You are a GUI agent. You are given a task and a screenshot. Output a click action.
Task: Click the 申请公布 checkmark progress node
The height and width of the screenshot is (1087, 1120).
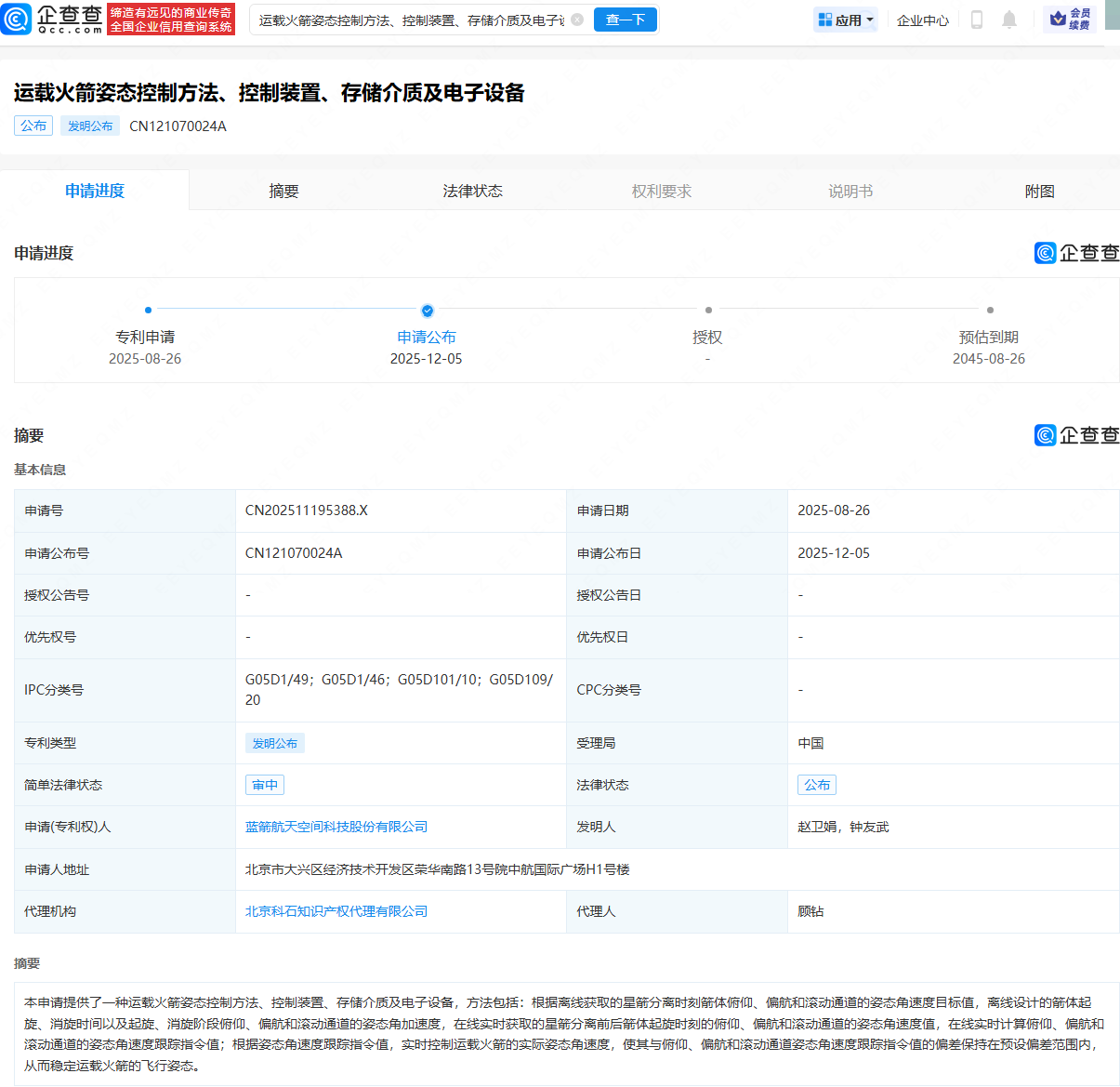click(427, 311)
